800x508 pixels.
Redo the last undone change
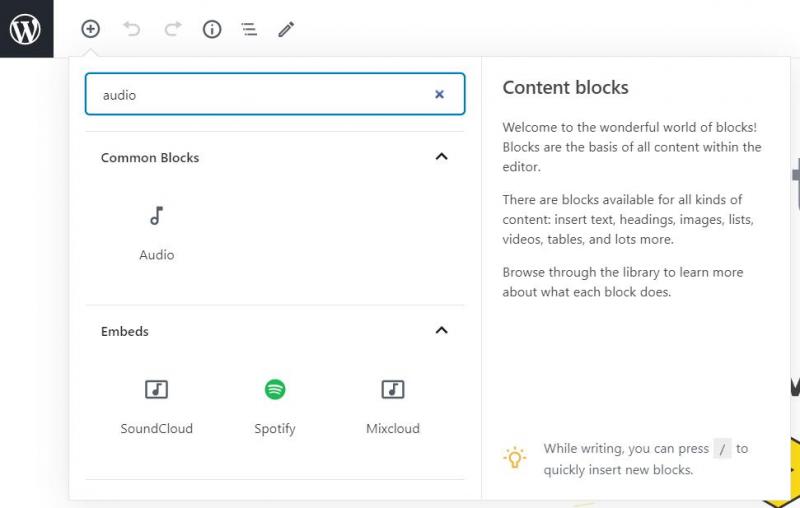(x=173, y=29)
